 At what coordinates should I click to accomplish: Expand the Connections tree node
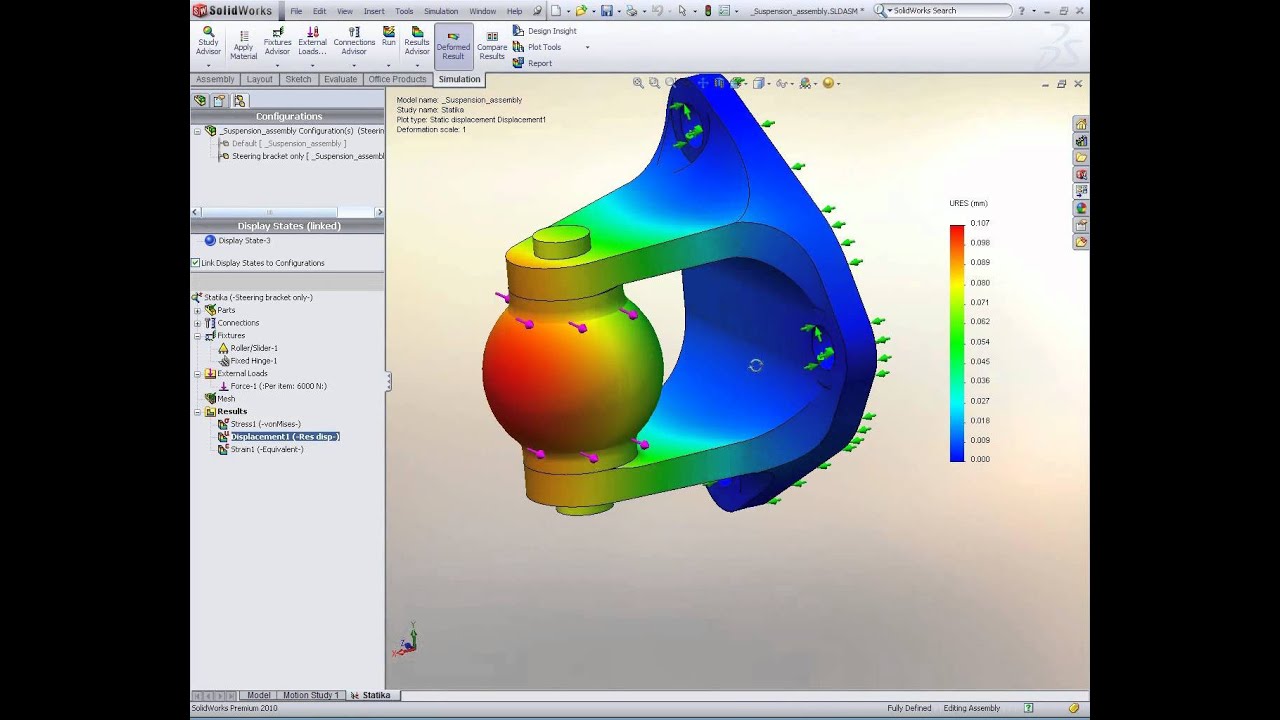197,323
